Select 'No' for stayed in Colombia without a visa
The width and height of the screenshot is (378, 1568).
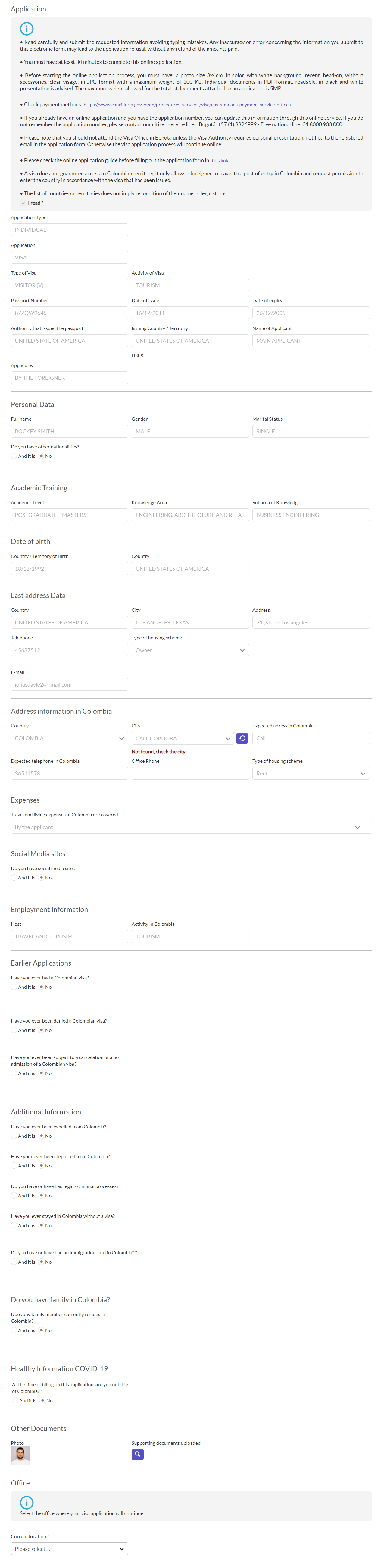(x=41, y=1226)
